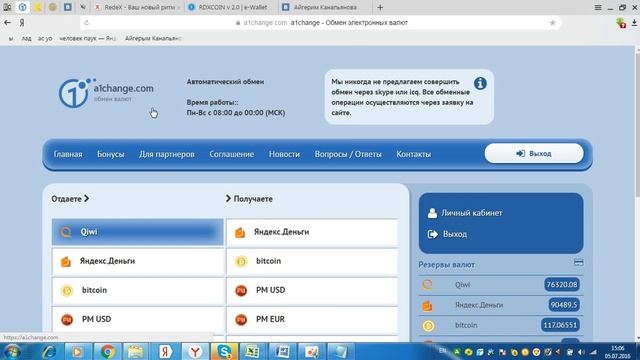
Task: Click the user icon beside Личный кабинет
Action: pyautogui.click(x=432, y=213)
